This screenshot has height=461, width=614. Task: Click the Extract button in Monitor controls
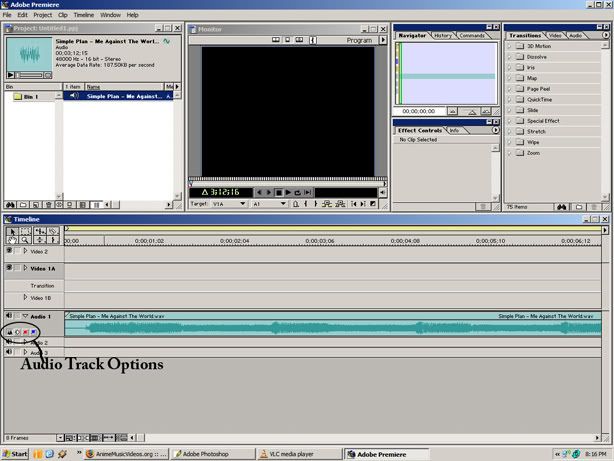point(340,204)
